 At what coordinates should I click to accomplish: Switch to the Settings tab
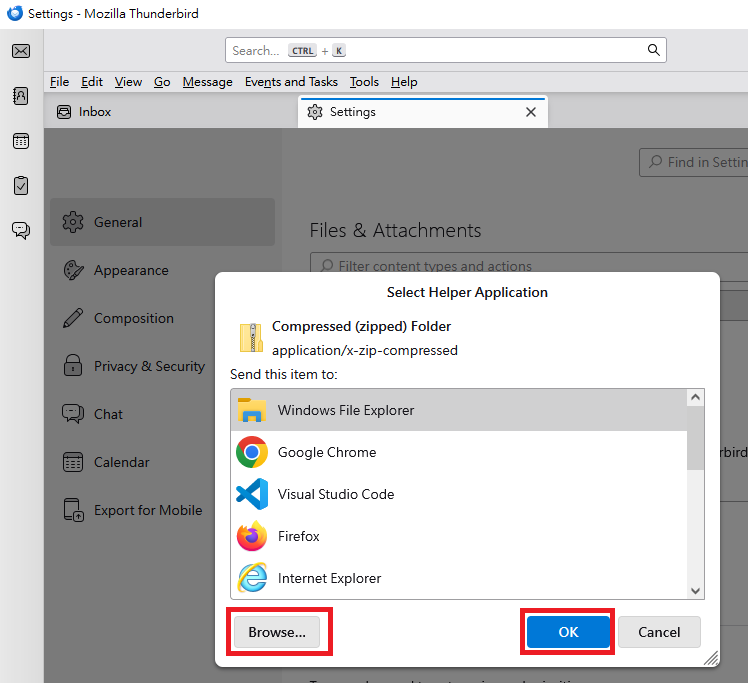[423, 112]
